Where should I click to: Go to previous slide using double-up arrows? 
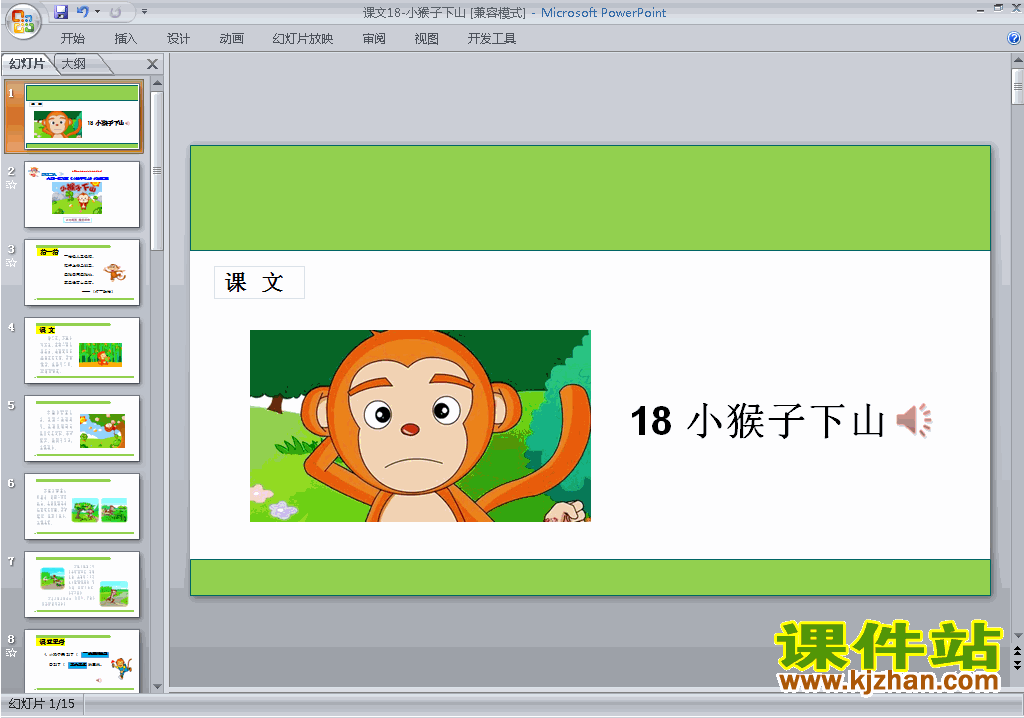click(1017, 652)
